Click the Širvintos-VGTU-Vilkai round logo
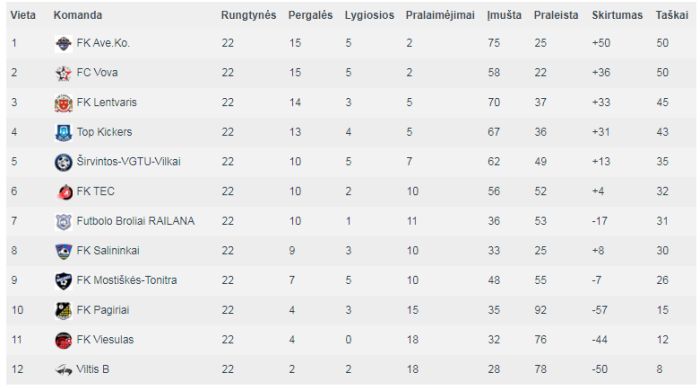This screenshot has width=700, height=390. click(63, 162)
